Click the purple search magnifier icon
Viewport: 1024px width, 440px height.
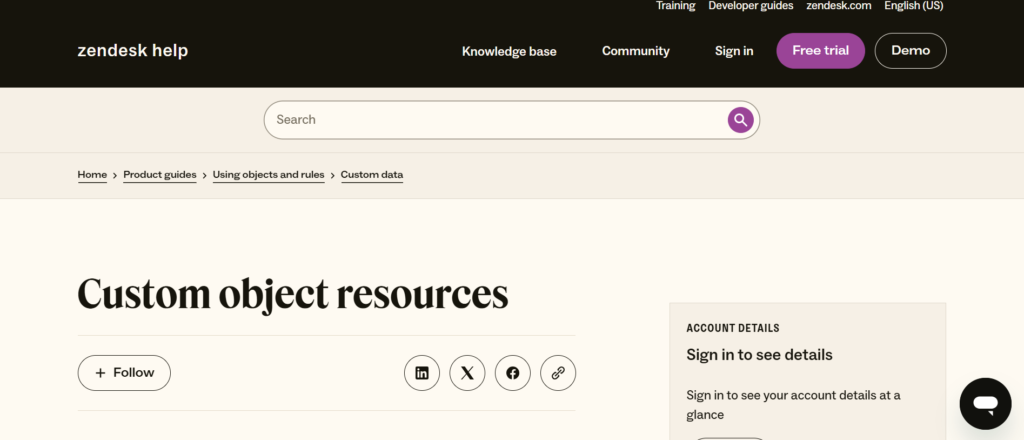click(x=740, y=120)
